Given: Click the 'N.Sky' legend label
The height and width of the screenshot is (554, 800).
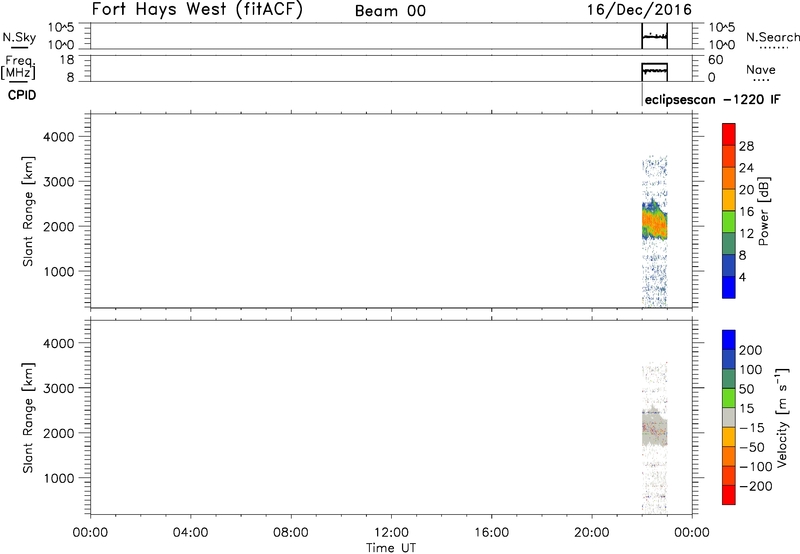Looking at the screenshot, I should pos(19,38).
